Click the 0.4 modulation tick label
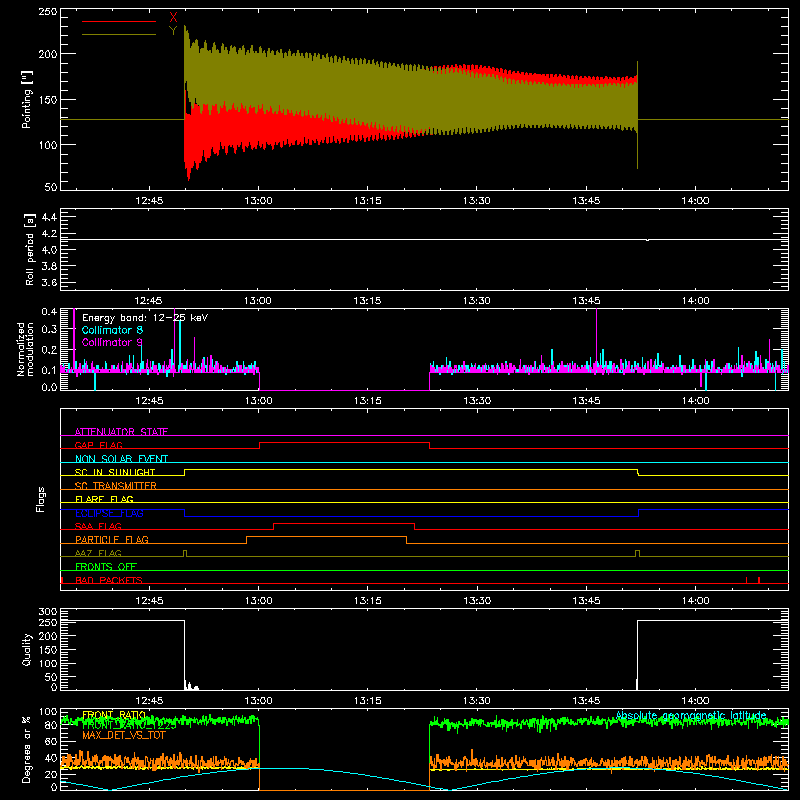This screenshot has width=800, height=800. [x=49, y=311]
